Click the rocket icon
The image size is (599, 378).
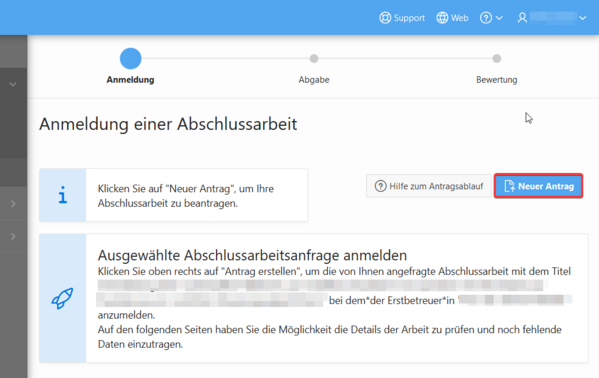click(x=62, y=298)
